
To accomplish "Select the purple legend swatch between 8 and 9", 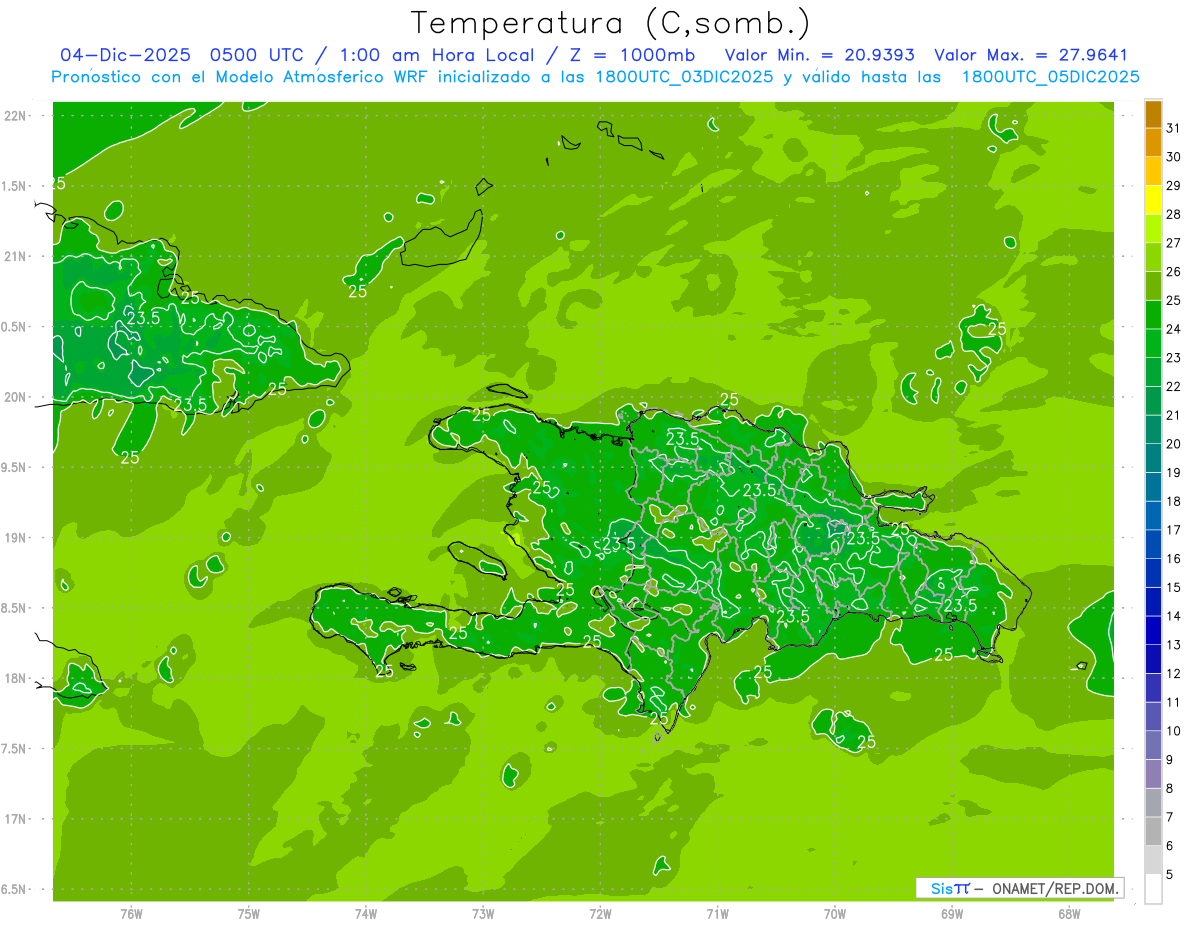I will [1153, 775].
